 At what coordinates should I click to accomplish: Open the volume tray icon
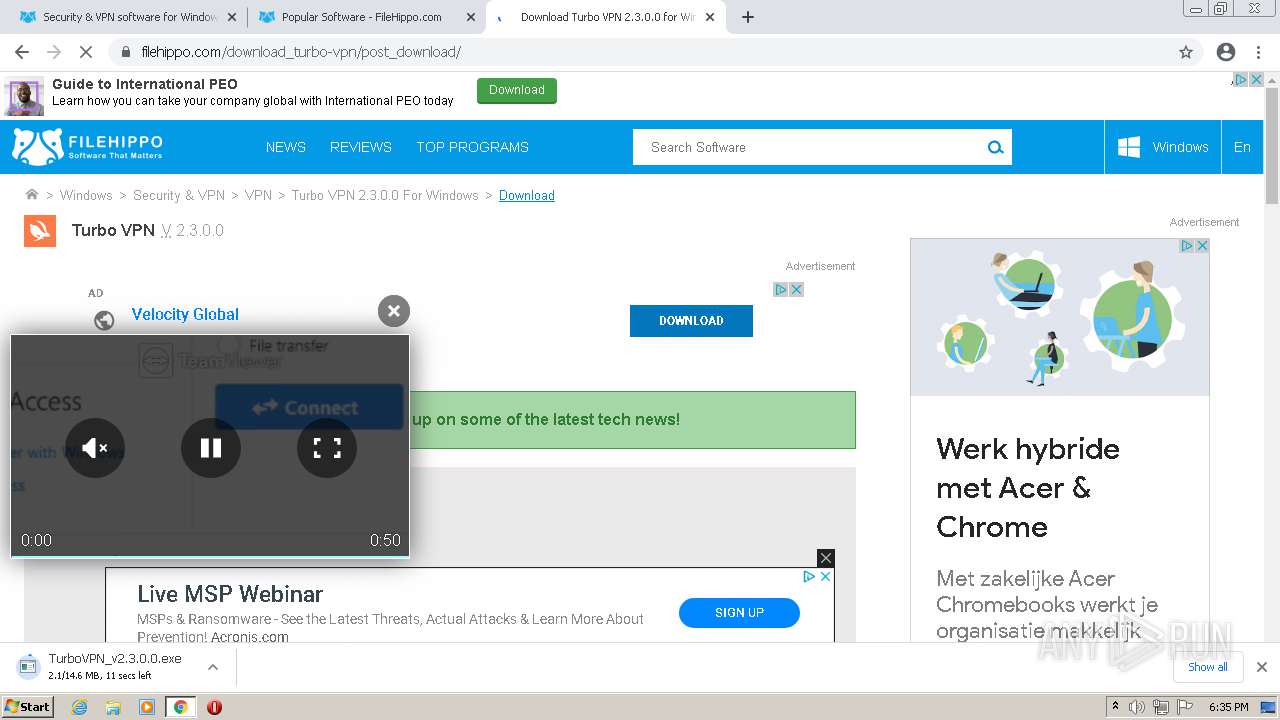(x=1136, y=707)
